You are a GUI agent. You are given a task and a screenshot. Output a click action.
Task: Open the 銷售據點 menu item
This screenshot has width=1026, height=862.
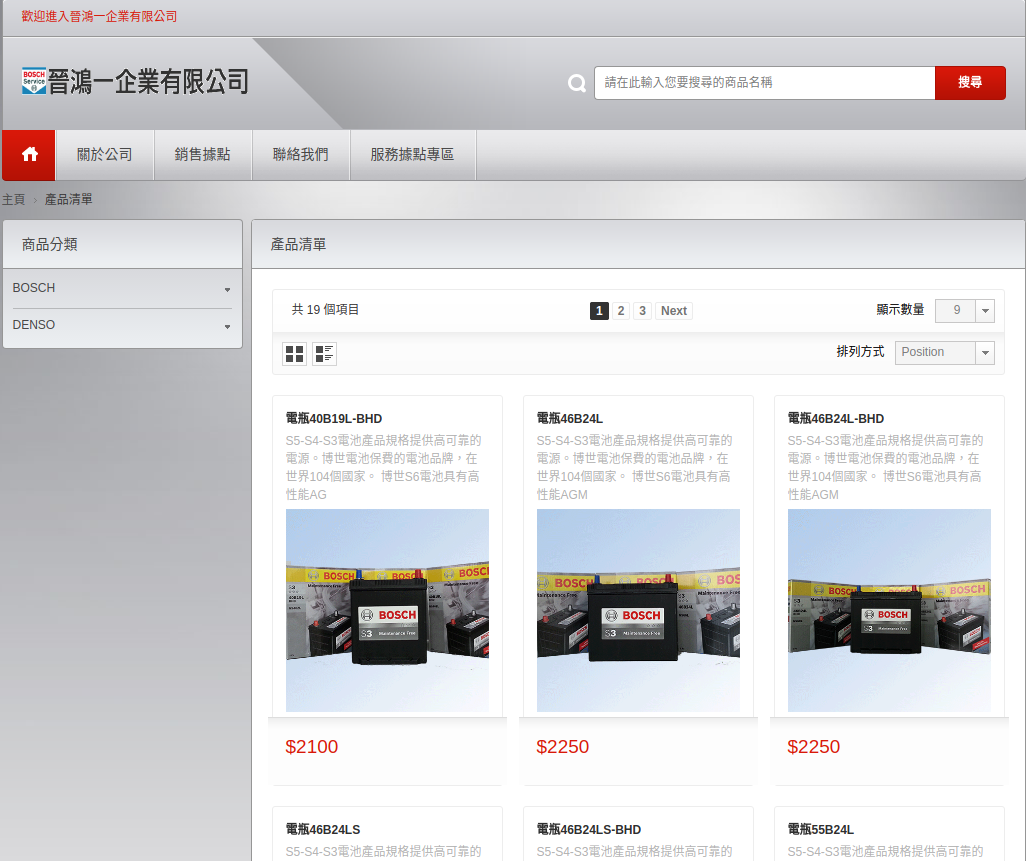203,154
